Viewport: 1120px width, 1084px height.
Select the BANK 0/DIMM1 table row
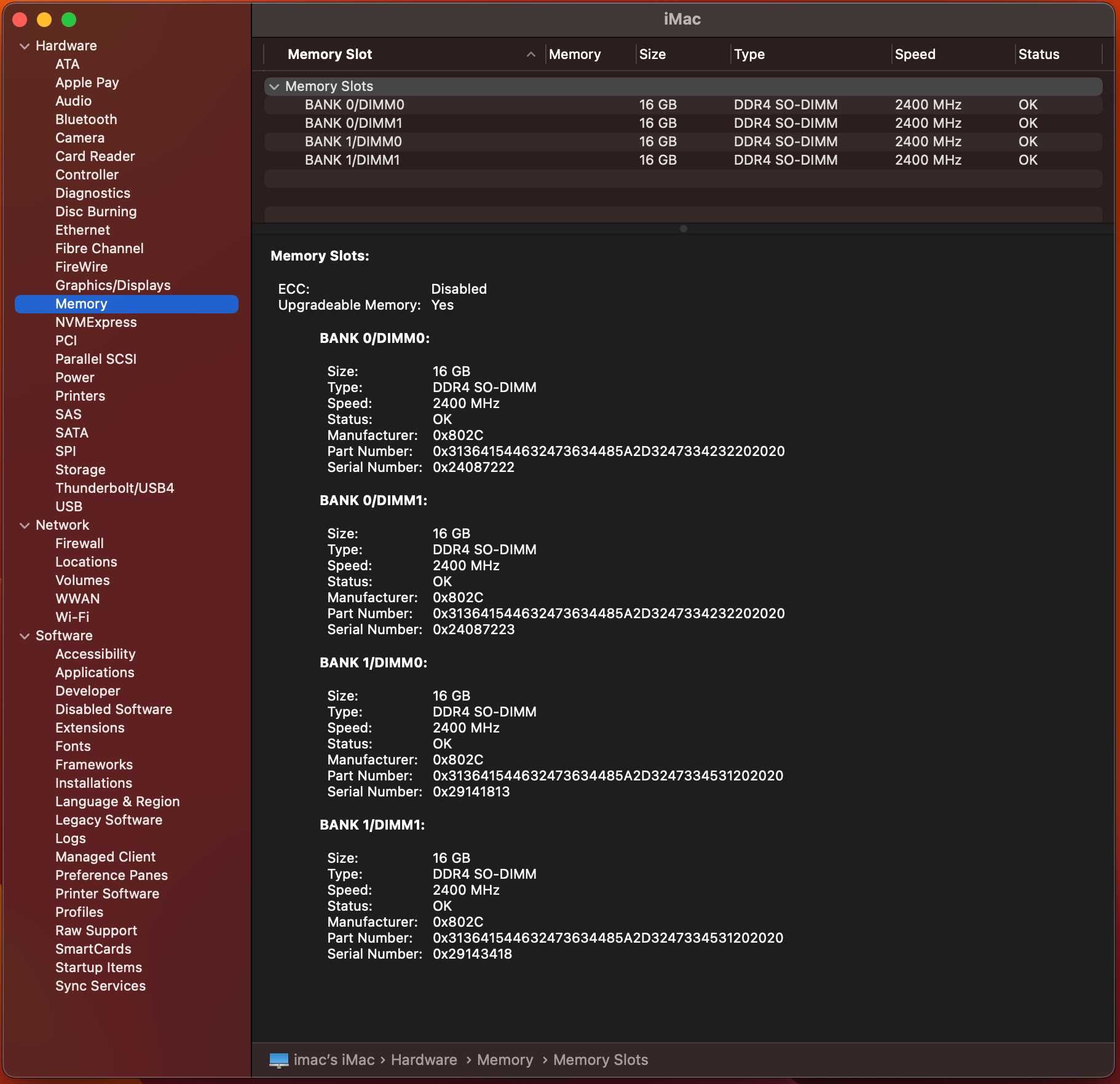pos(683,124)
